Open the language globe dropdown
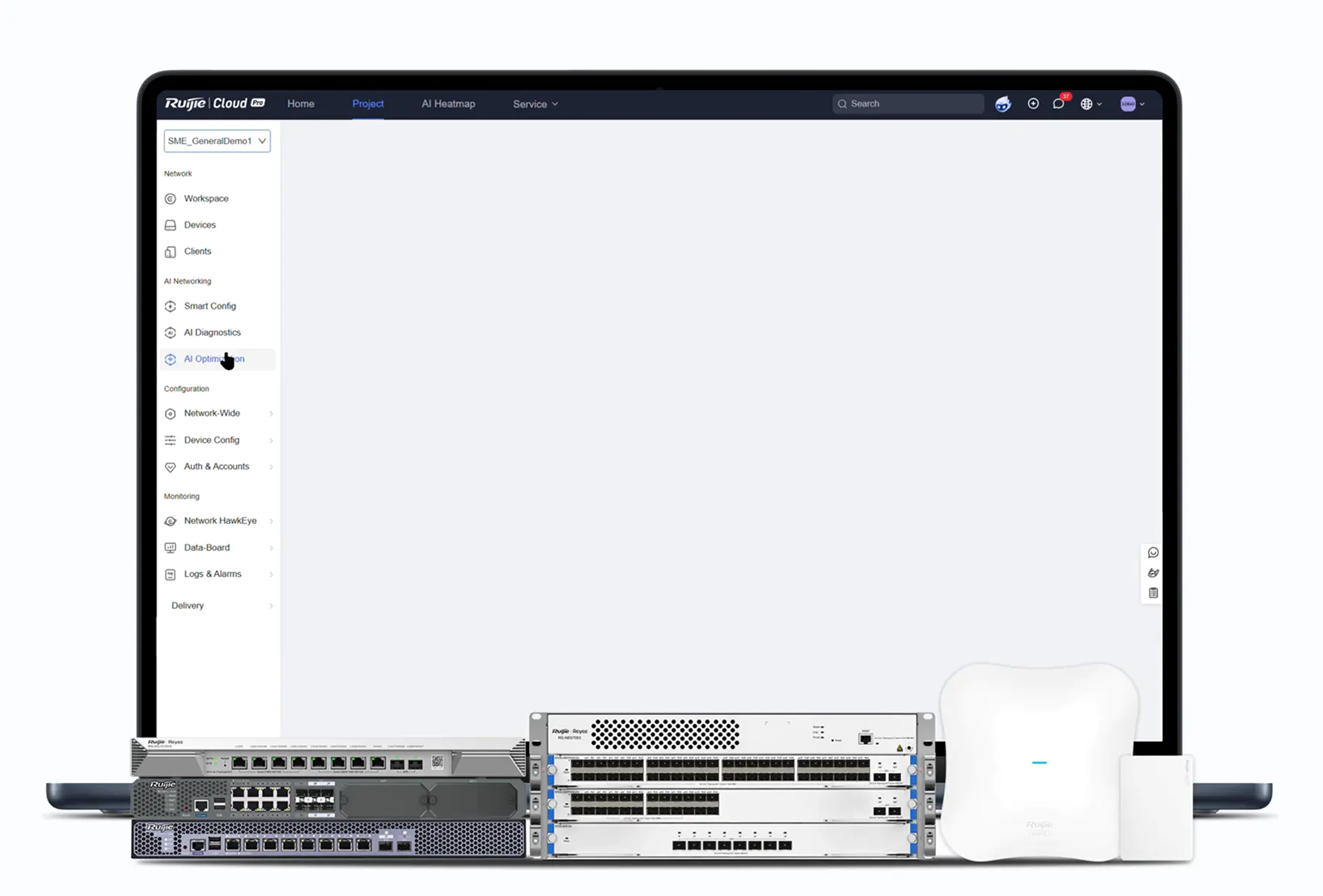This screenshot has width=1323, height=896. tap(1090, 104)
